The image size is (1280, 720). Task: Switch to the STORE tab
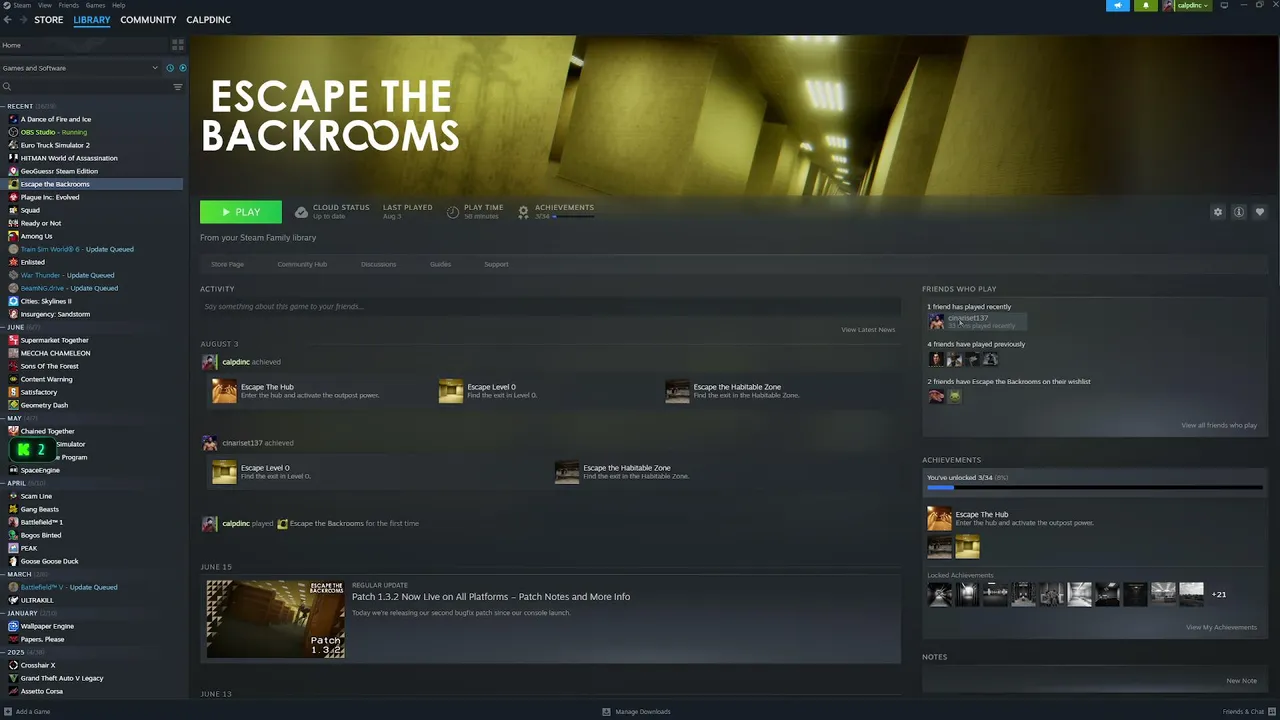[49, 20]
